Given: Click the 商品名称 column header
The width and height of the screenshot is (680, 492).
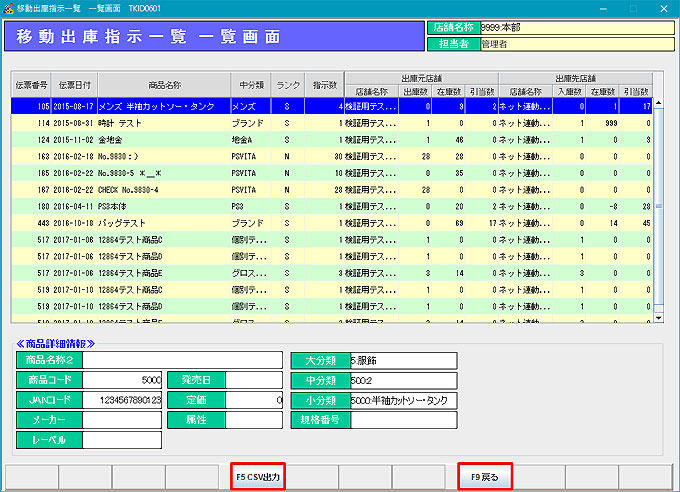Looking at the screenshot, I should [162, 84].
